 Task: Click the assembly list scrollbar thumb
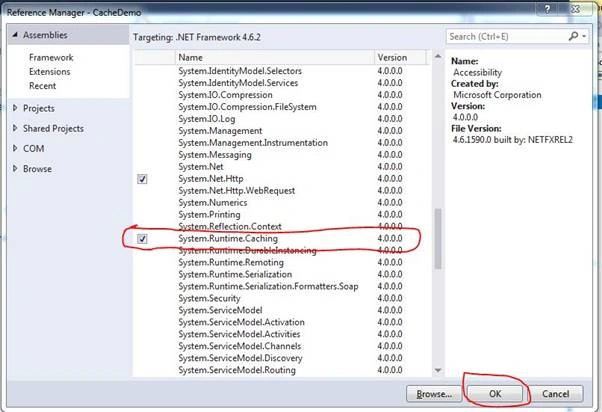438,239
